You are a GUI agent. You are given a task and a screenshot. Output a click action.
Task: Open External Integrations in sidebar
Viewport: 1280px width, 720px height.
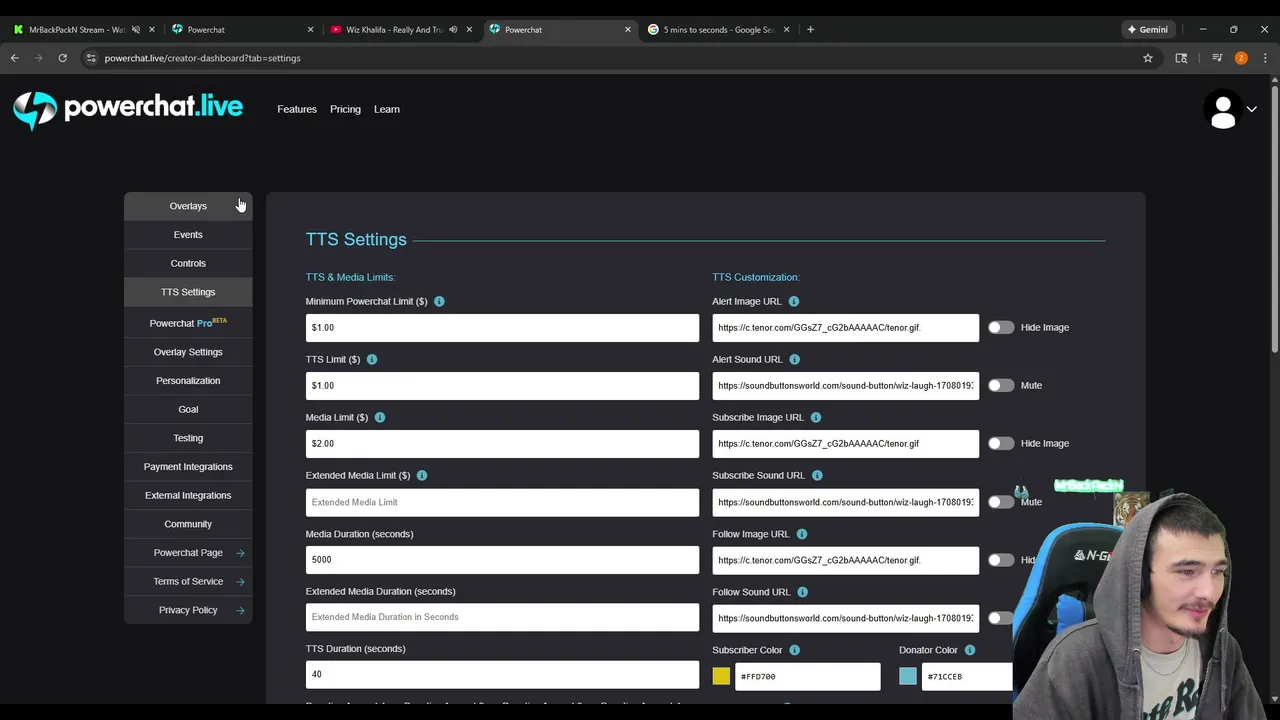point(188,495)
